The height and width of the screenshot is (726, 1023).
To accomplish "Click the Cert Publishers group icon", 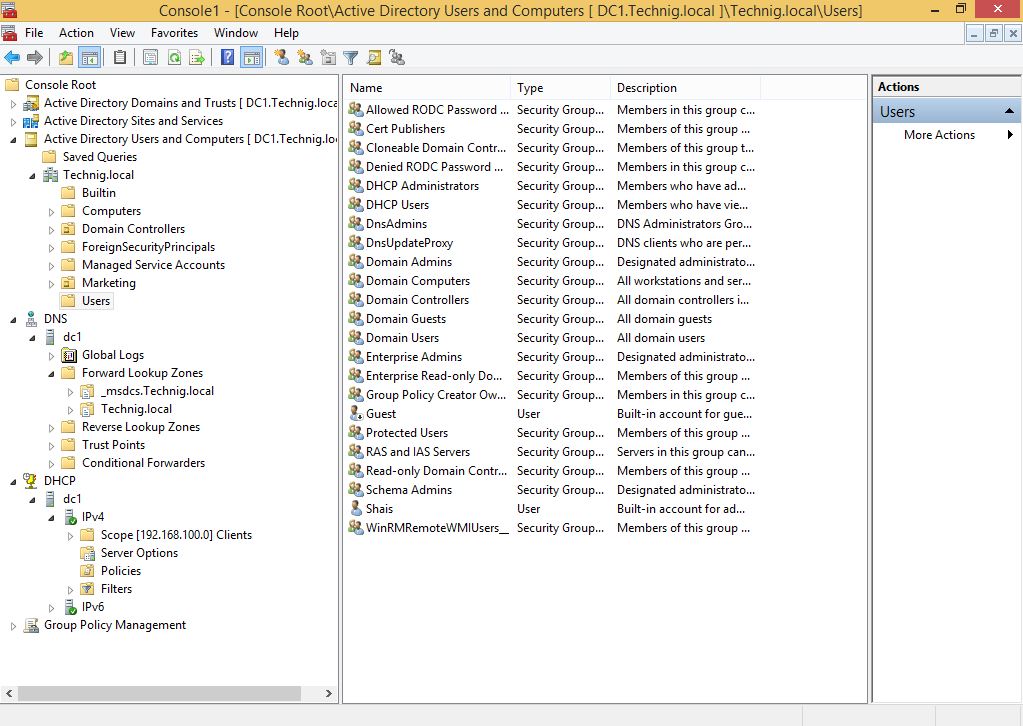I will coord(356,129).
